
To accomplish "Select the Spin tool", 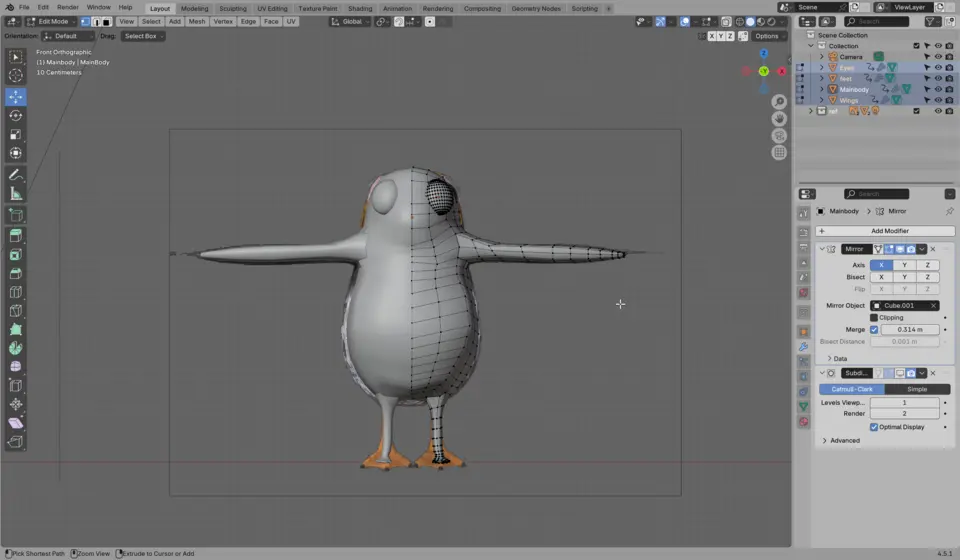I will [15, 348].
